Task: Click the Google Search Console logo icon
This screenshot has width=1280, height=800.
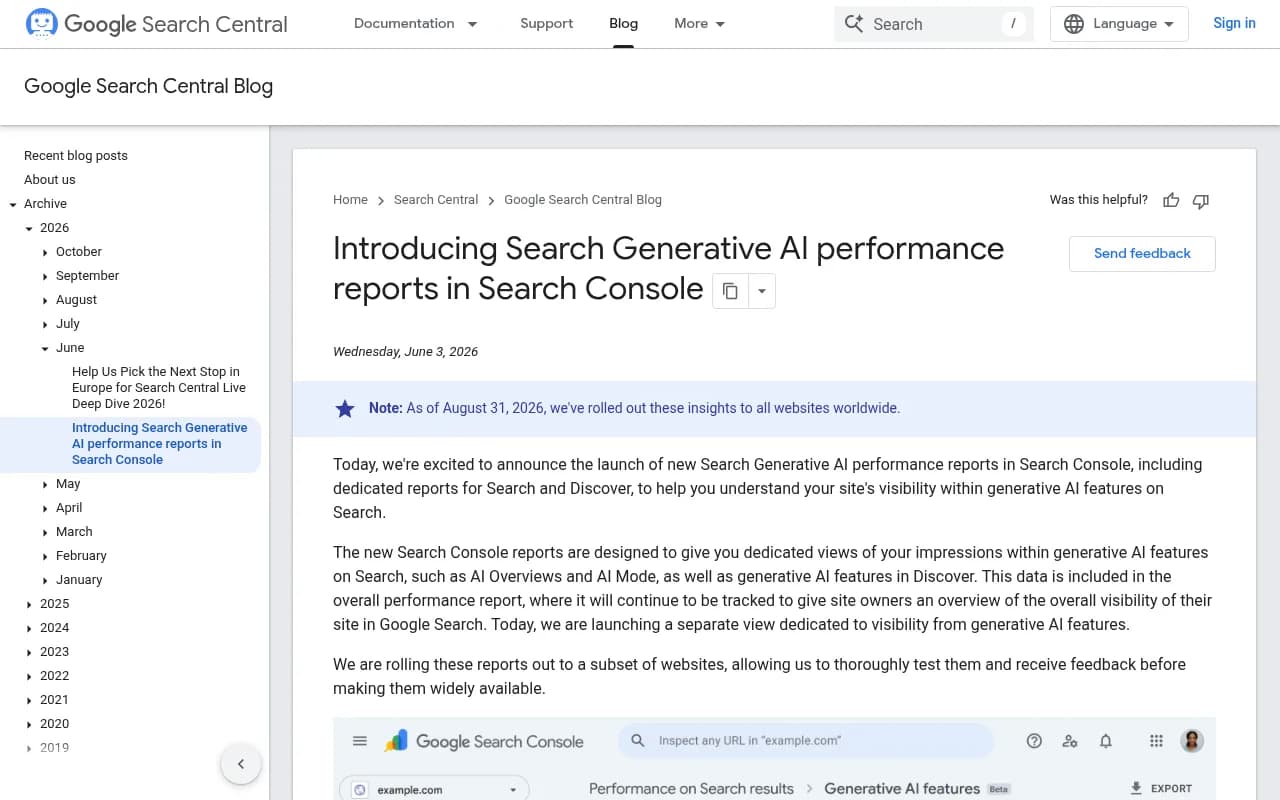Action: click(x=396, y=741)
